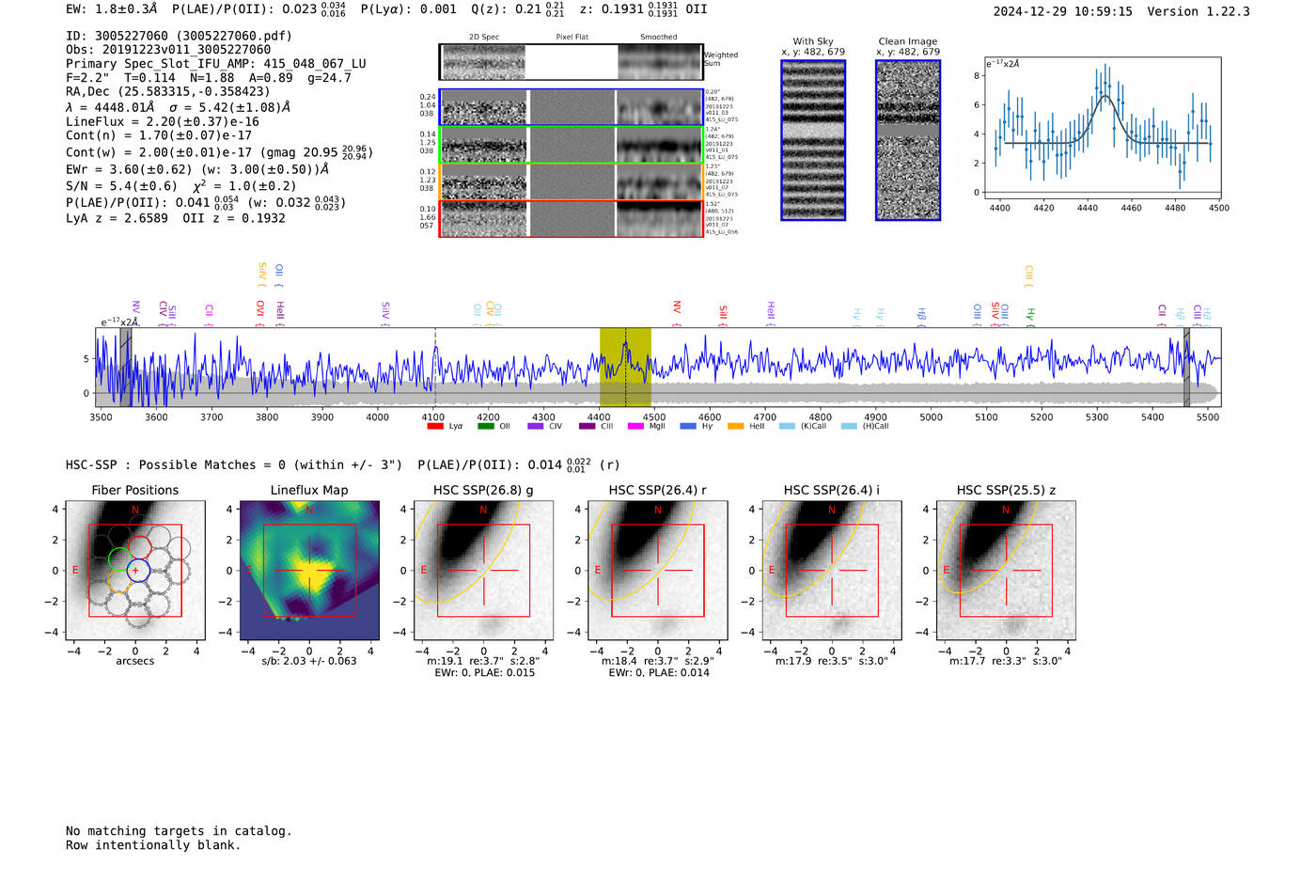
Task: Click the HSC-SSP Possible Matches line
Action: pos(342,464)
